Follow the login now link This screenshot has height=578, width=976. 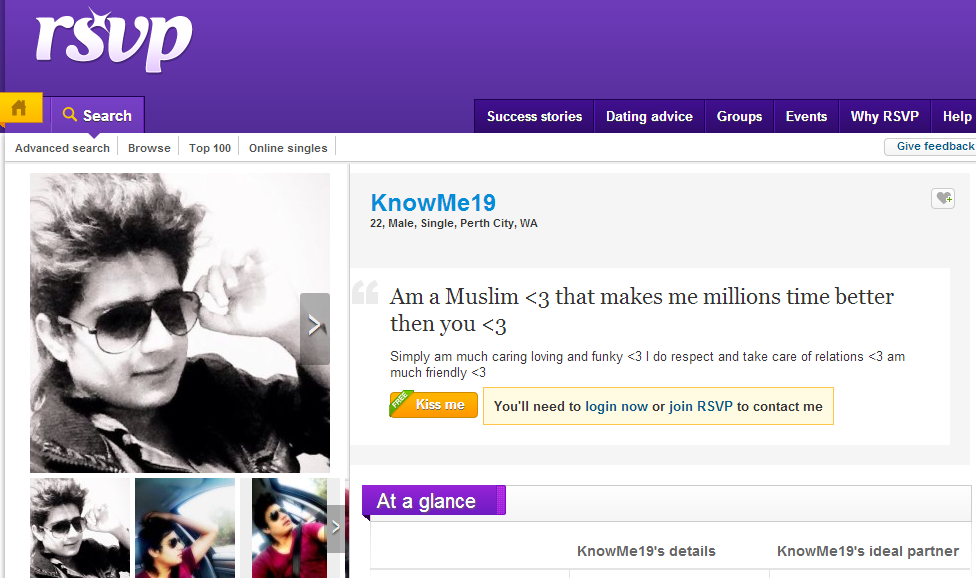(x=616, y=406)
